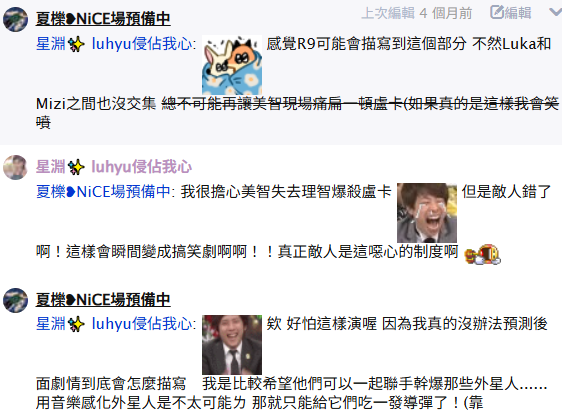
Task: Click the 夏櫟NiCE場預備中 mention in second comment
Action: coord(105,191)
